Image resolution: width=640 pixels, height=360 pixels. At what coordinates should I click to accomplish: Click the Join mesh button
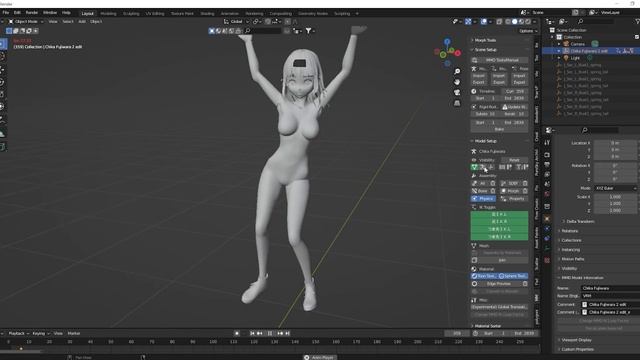coord(502,260)
